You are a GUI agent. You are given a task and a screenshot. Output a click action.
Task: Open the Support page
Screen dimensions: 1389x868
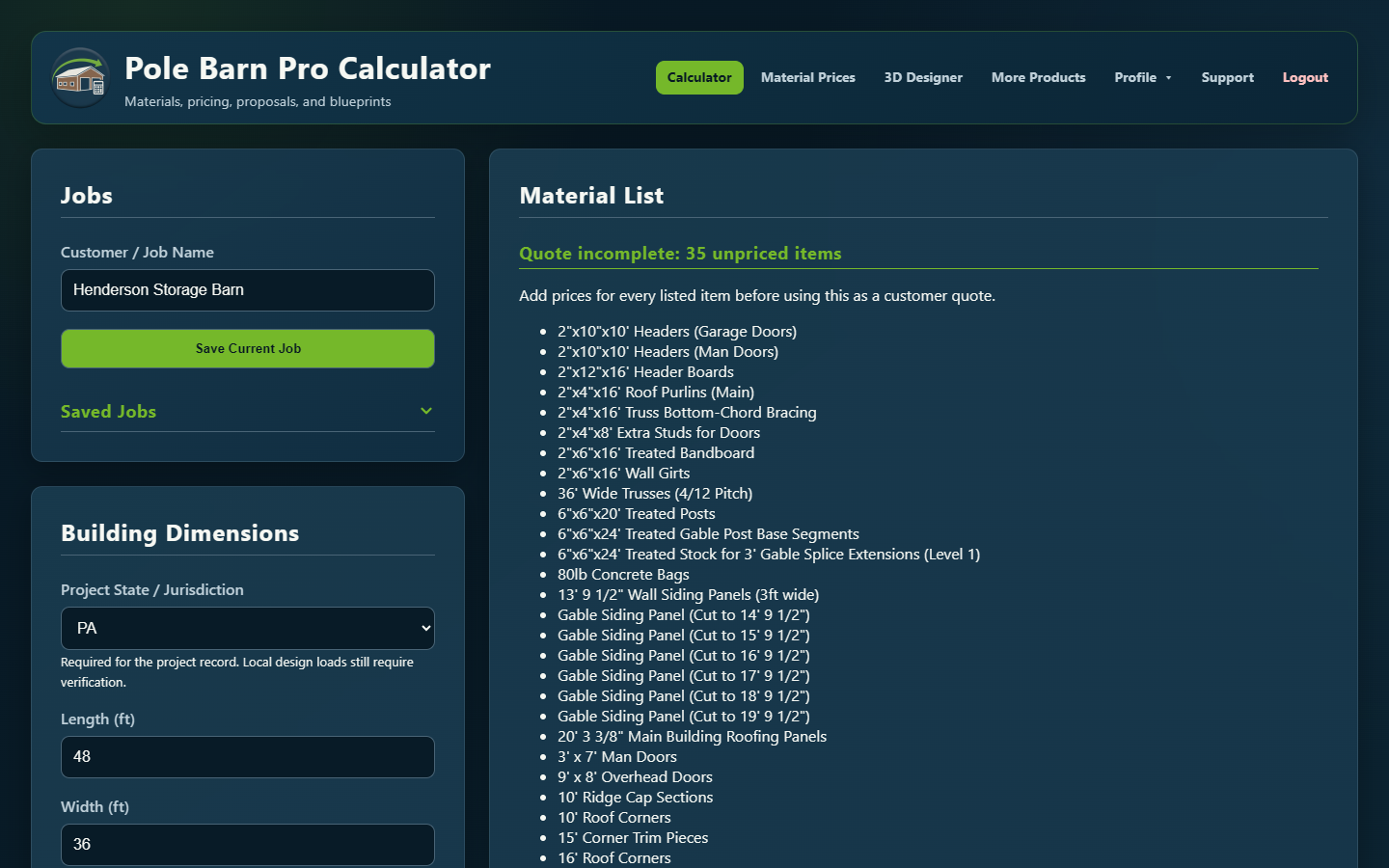click(1228, 77)
